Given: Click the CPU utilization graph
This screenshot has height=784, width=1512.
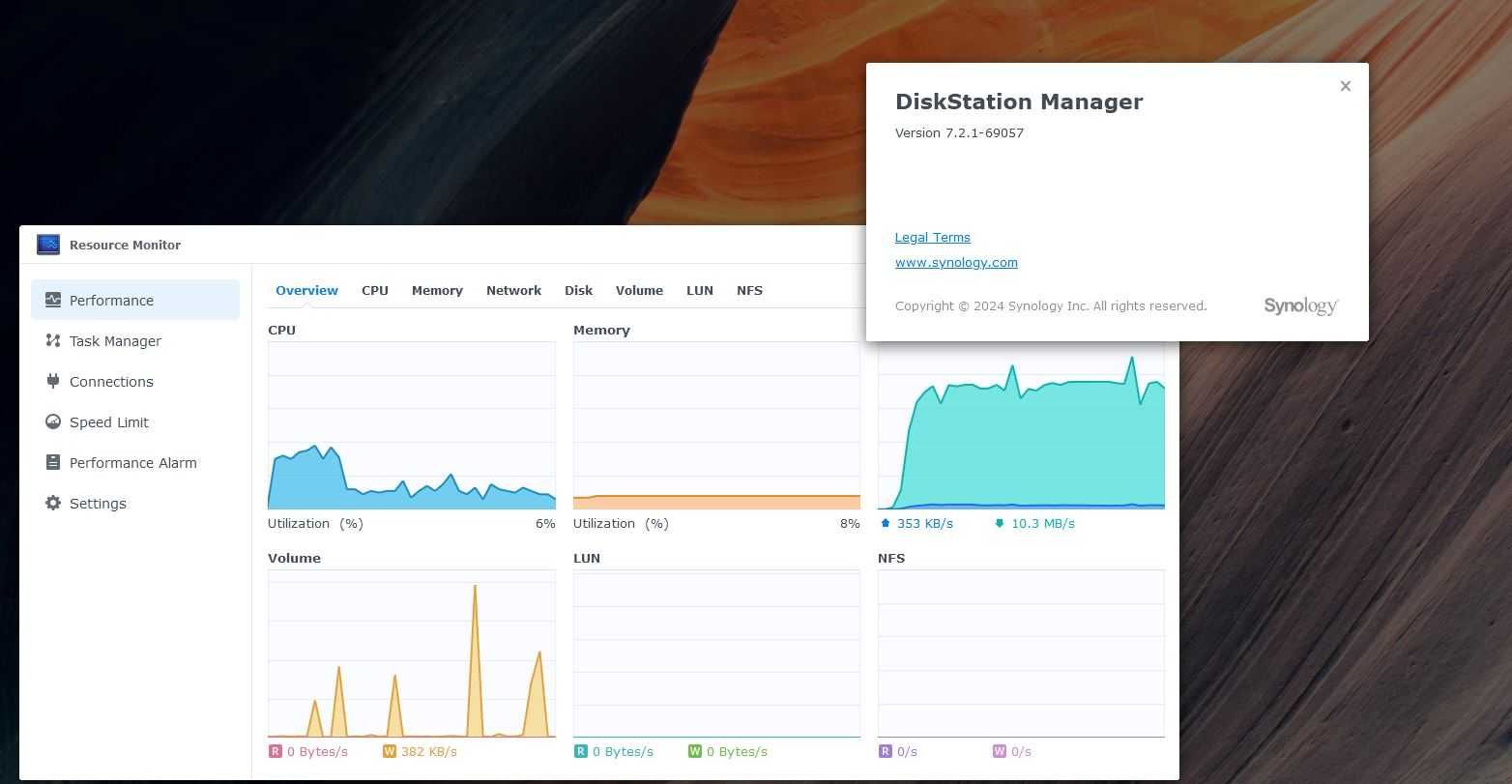Looking at the screenshot, I should [x=412, y=425].
